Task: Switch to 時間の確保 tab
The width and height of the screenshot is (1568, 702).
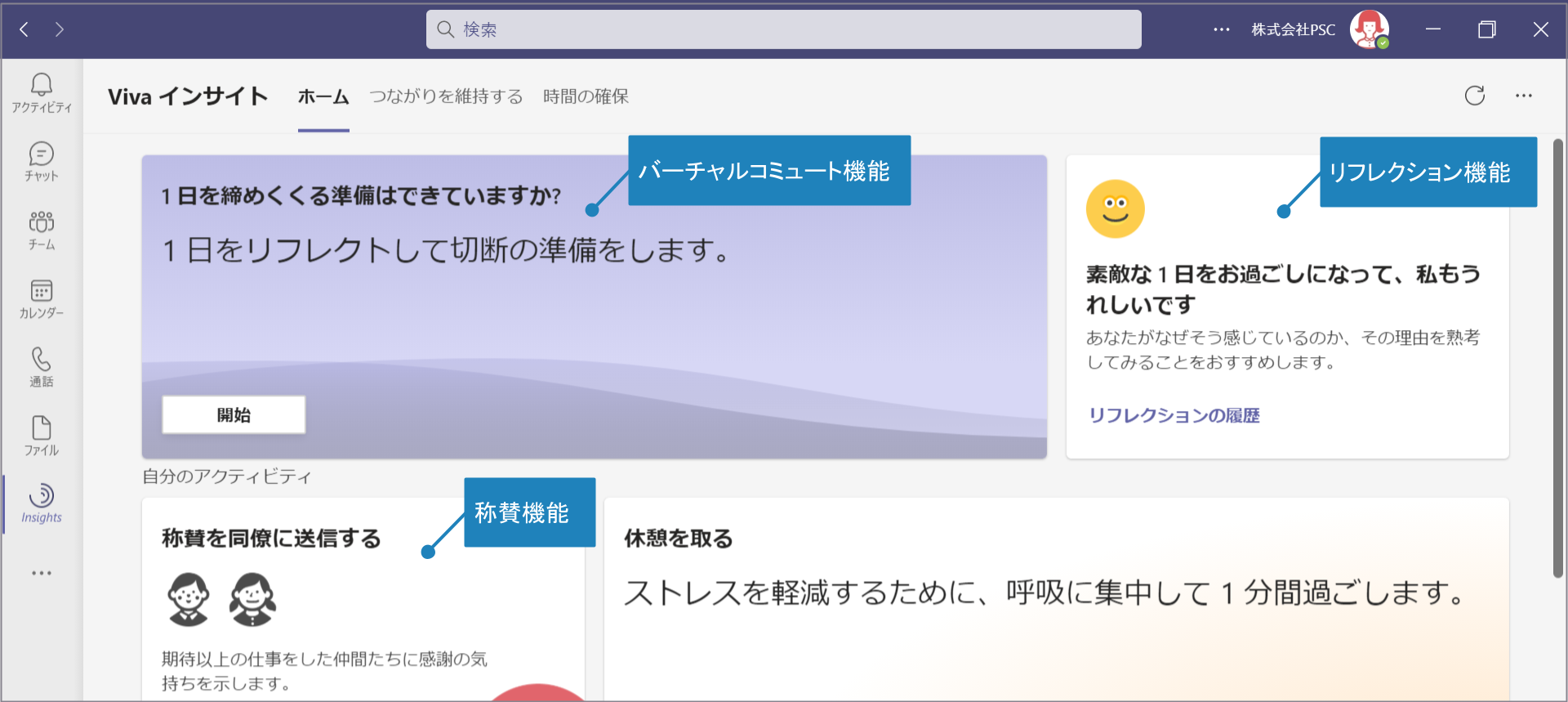Action: [x=586, y=96]
